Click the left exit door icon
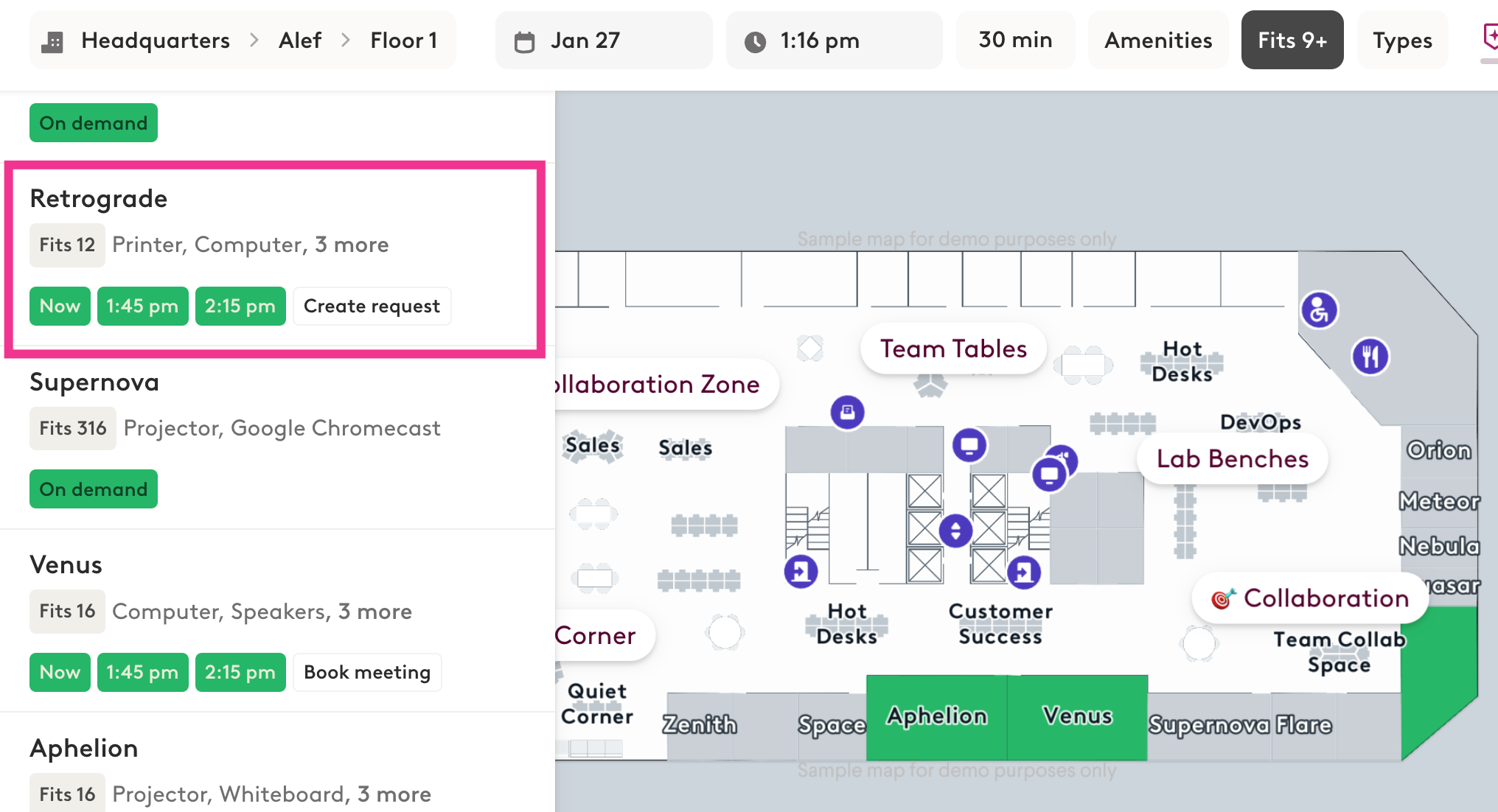 801,571
